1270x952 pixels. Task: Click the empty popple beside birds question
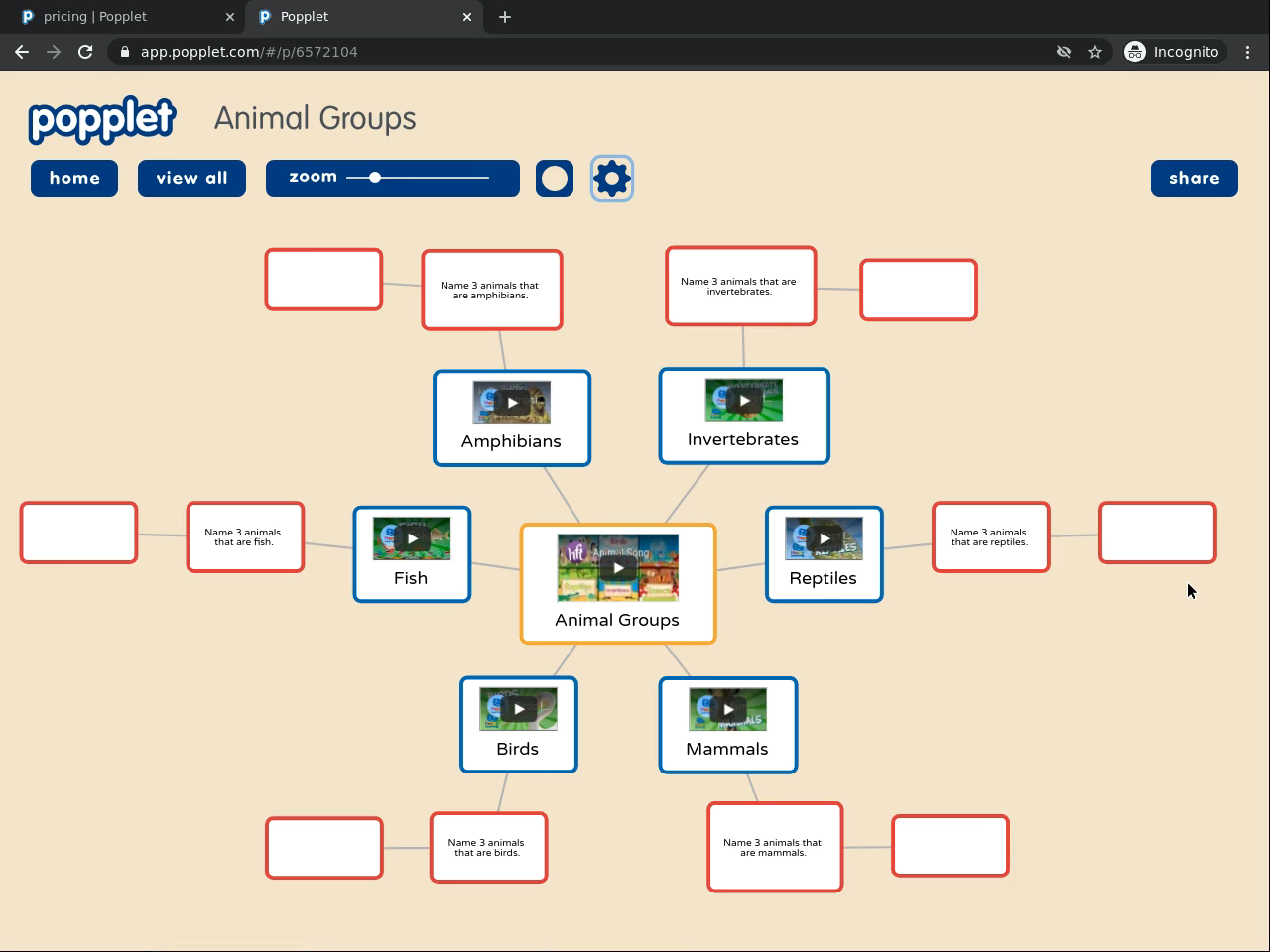tap(324, 848)
